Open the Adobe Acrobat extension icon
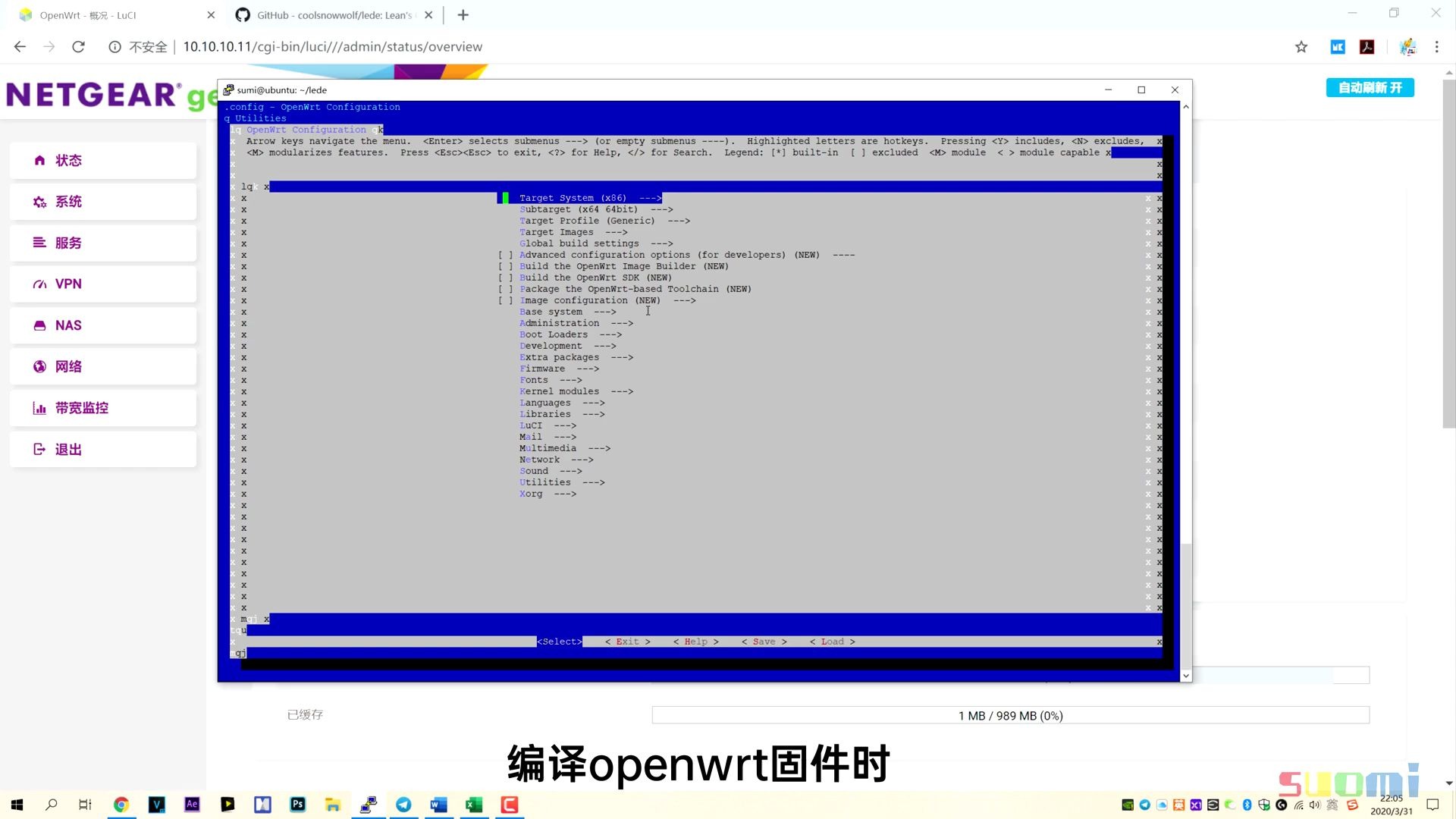1456x819 pixels. pos(1367,47)
